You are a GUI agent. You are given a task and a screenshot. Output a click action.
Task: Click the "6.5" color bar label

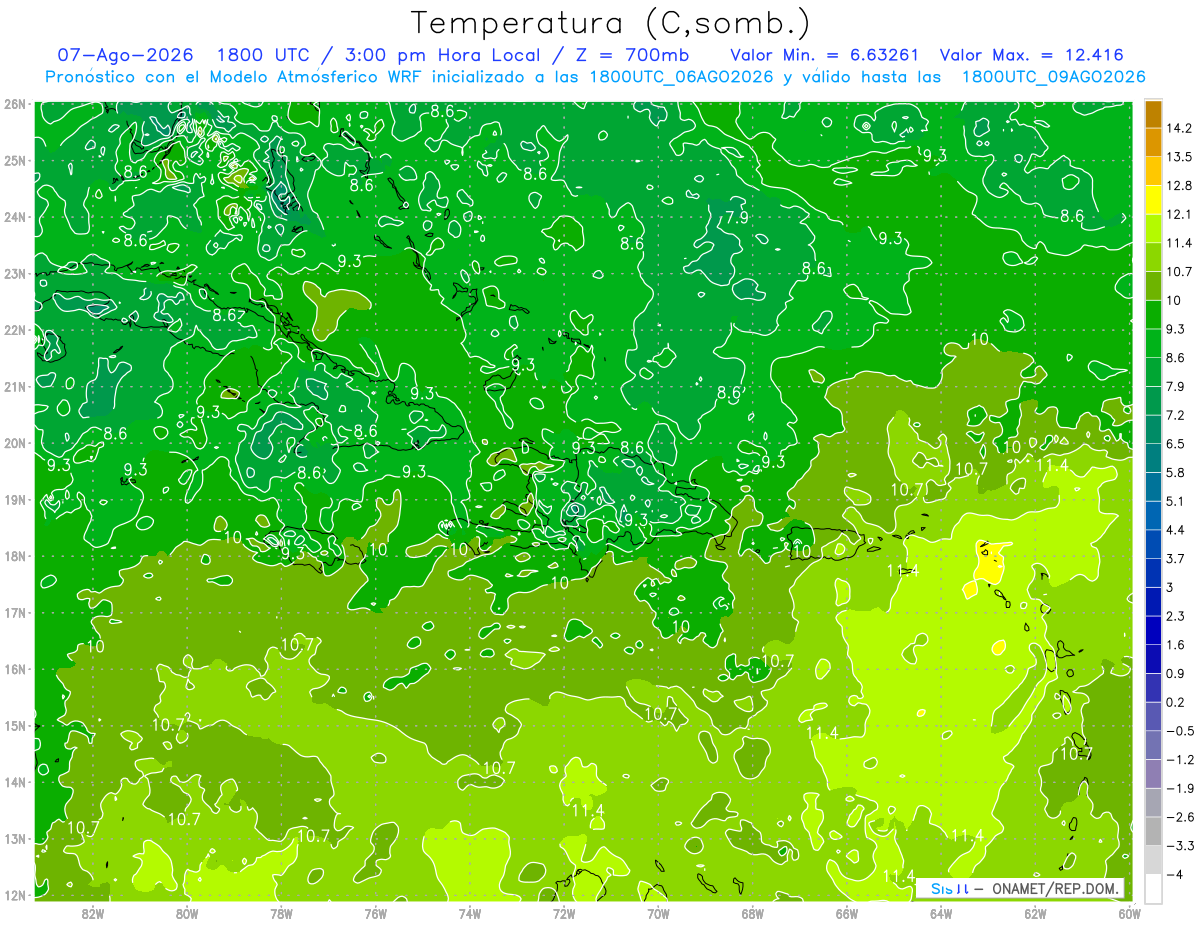[1175, 444]
